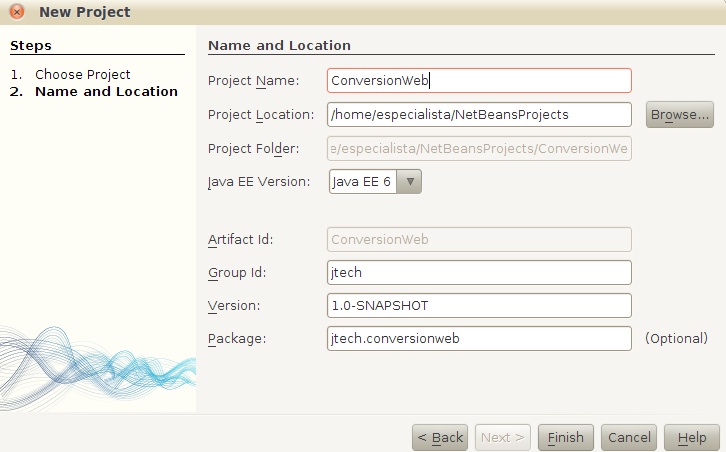Viewport: 726px width, 452px height.
Task: Click the Project Name input field
Action: (x=479, y=81)
